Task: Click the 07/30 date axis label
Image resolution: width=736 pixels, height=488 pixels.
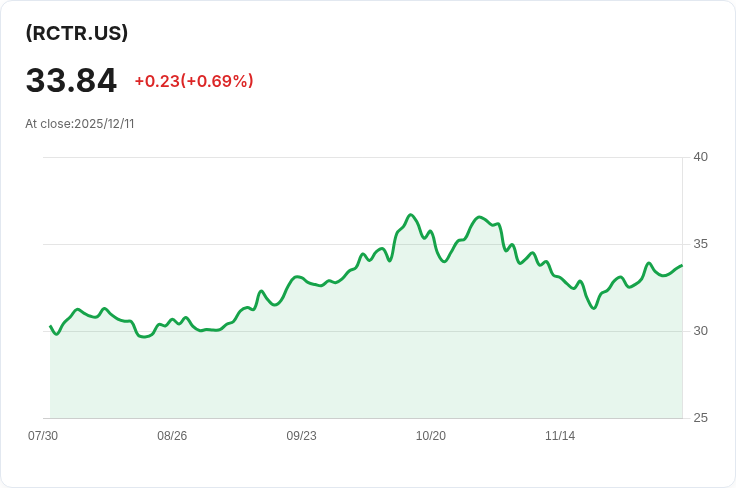Action: pyautogui.click(x=43, y=436)
